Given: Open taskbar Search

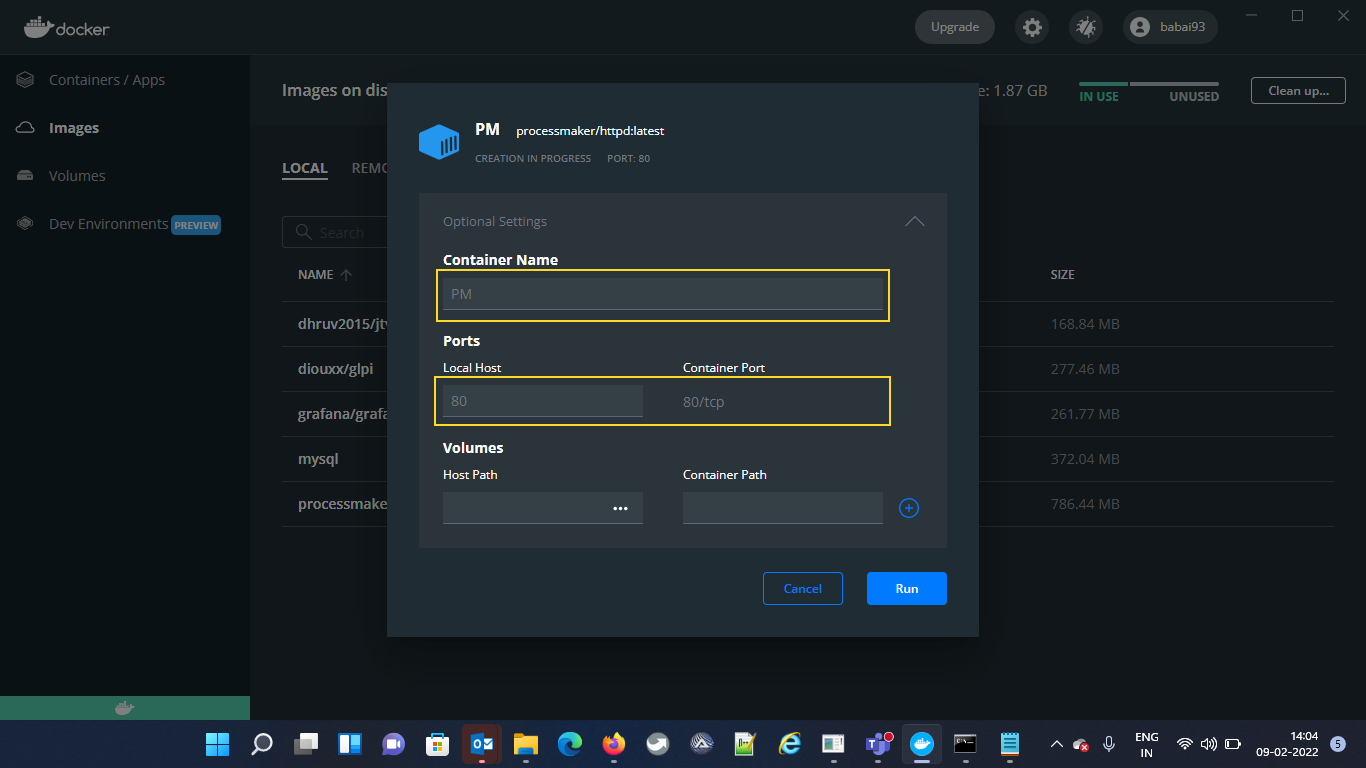Looking at the screenshot, I should point(261,744).
